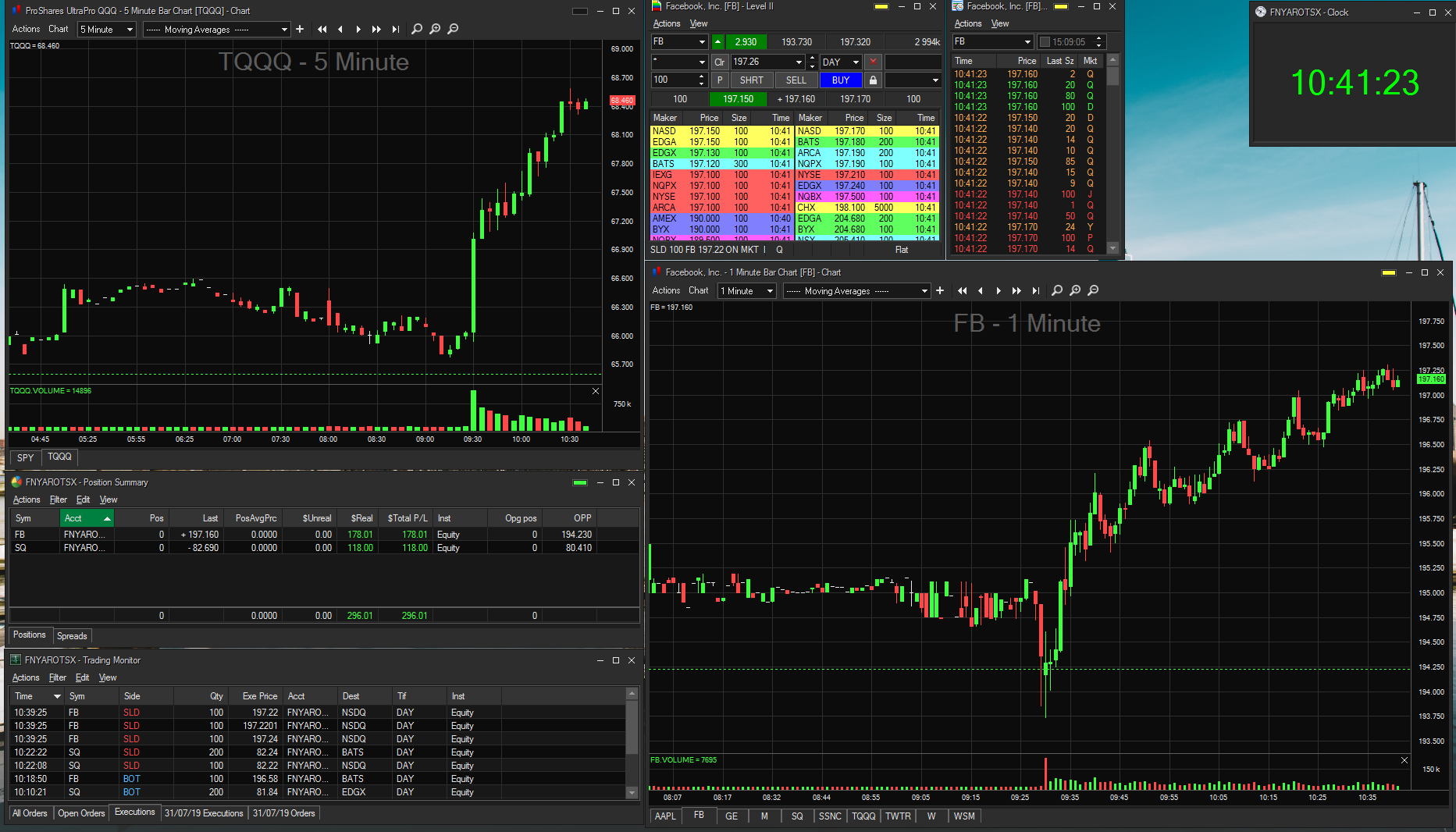The height and width of the screenshot is (832, 1456).
Task: Step back one bar in TQQQ chart
Action: (x=340, y=29)
